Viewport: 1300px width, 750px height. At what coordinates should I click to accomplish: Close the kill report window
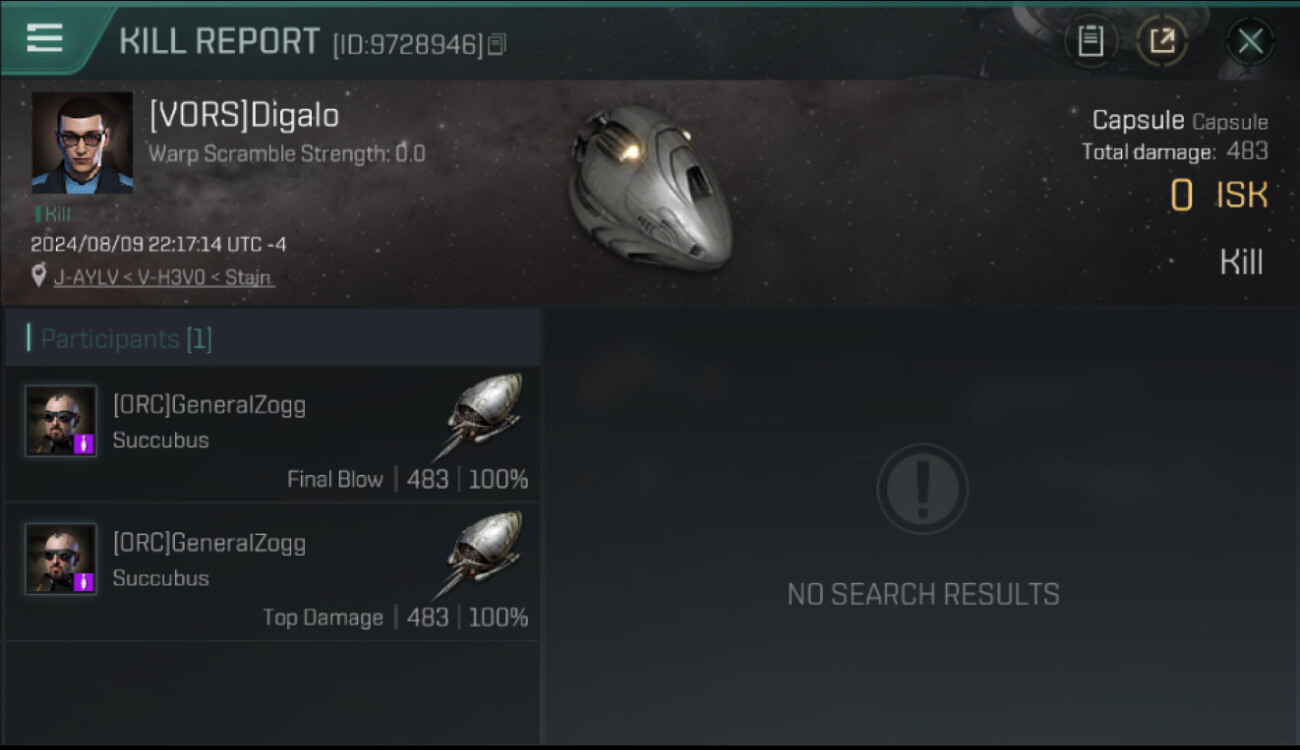click(x=1250, y=41)
